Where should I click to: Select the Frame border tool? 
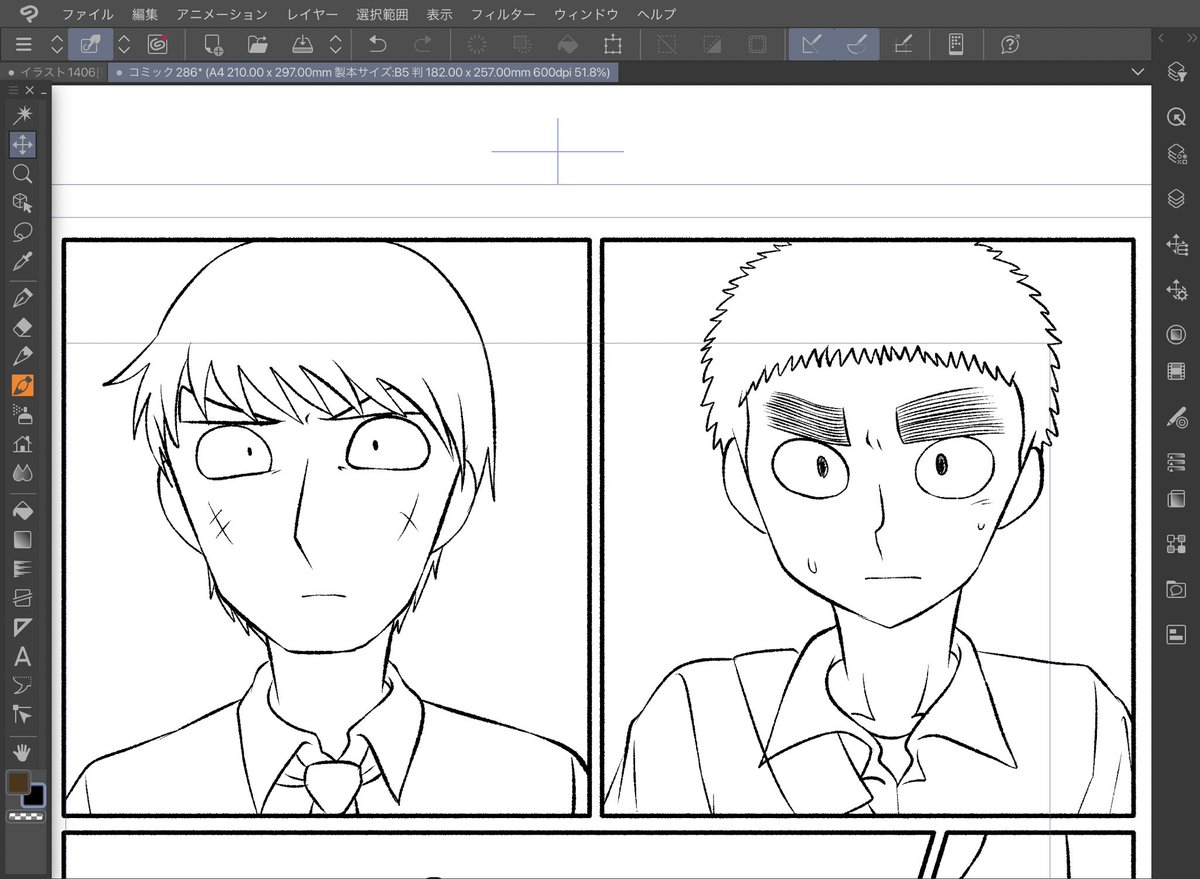tap(23, 598)
